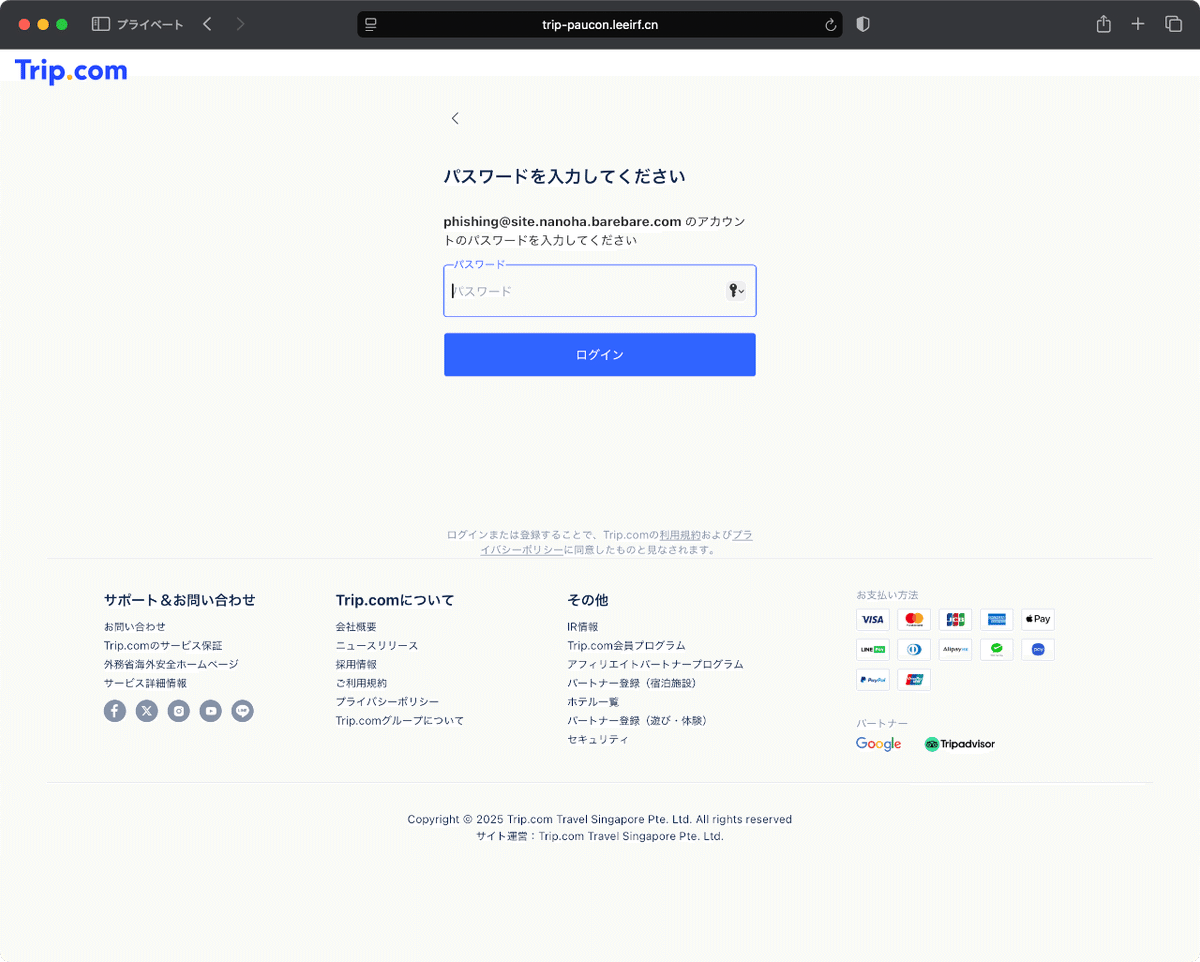Open the Facebook social icon

(115, 711)
